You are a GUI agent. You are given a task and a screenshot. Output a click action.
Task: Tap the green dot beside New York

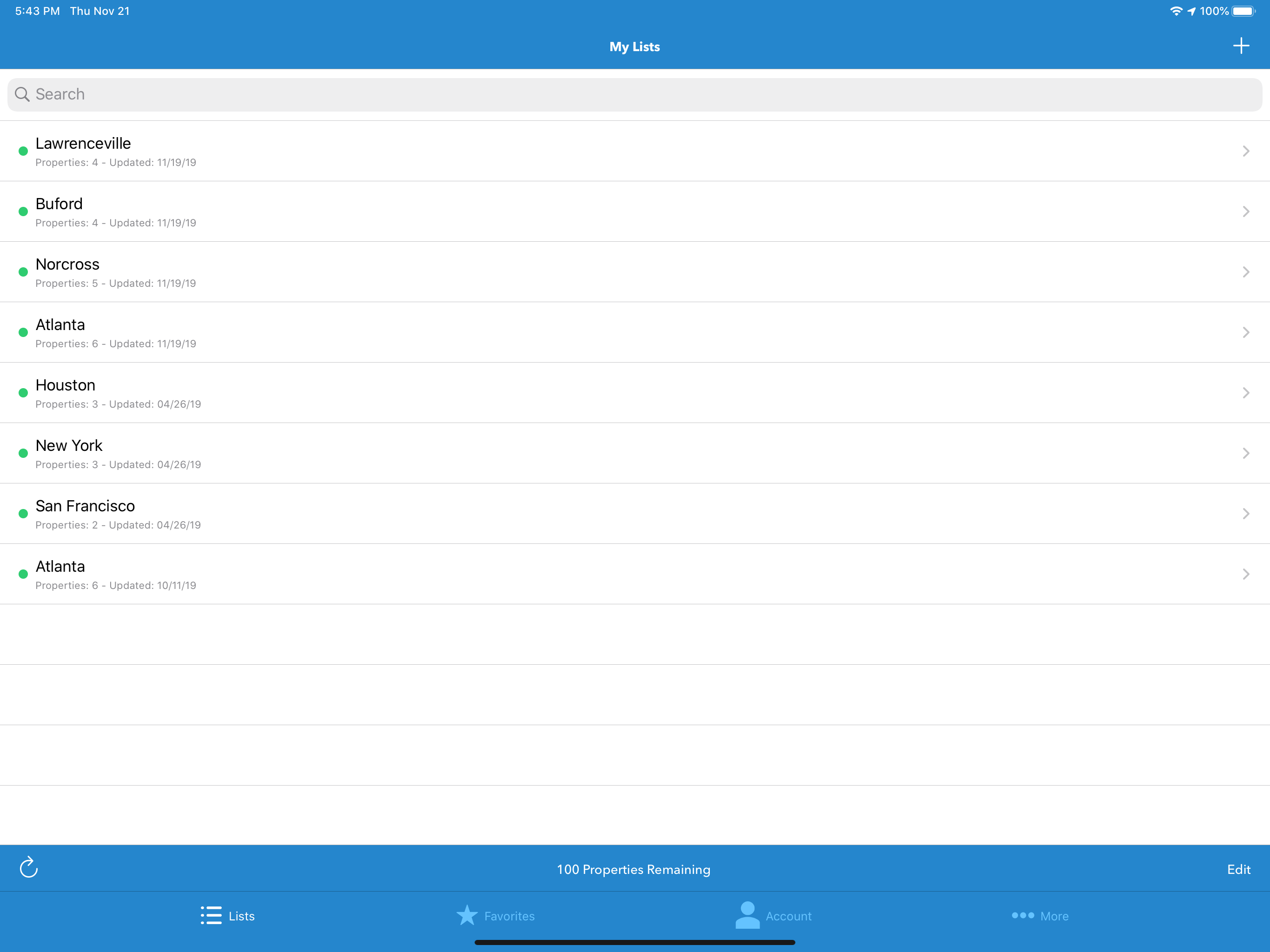point(23,453)
